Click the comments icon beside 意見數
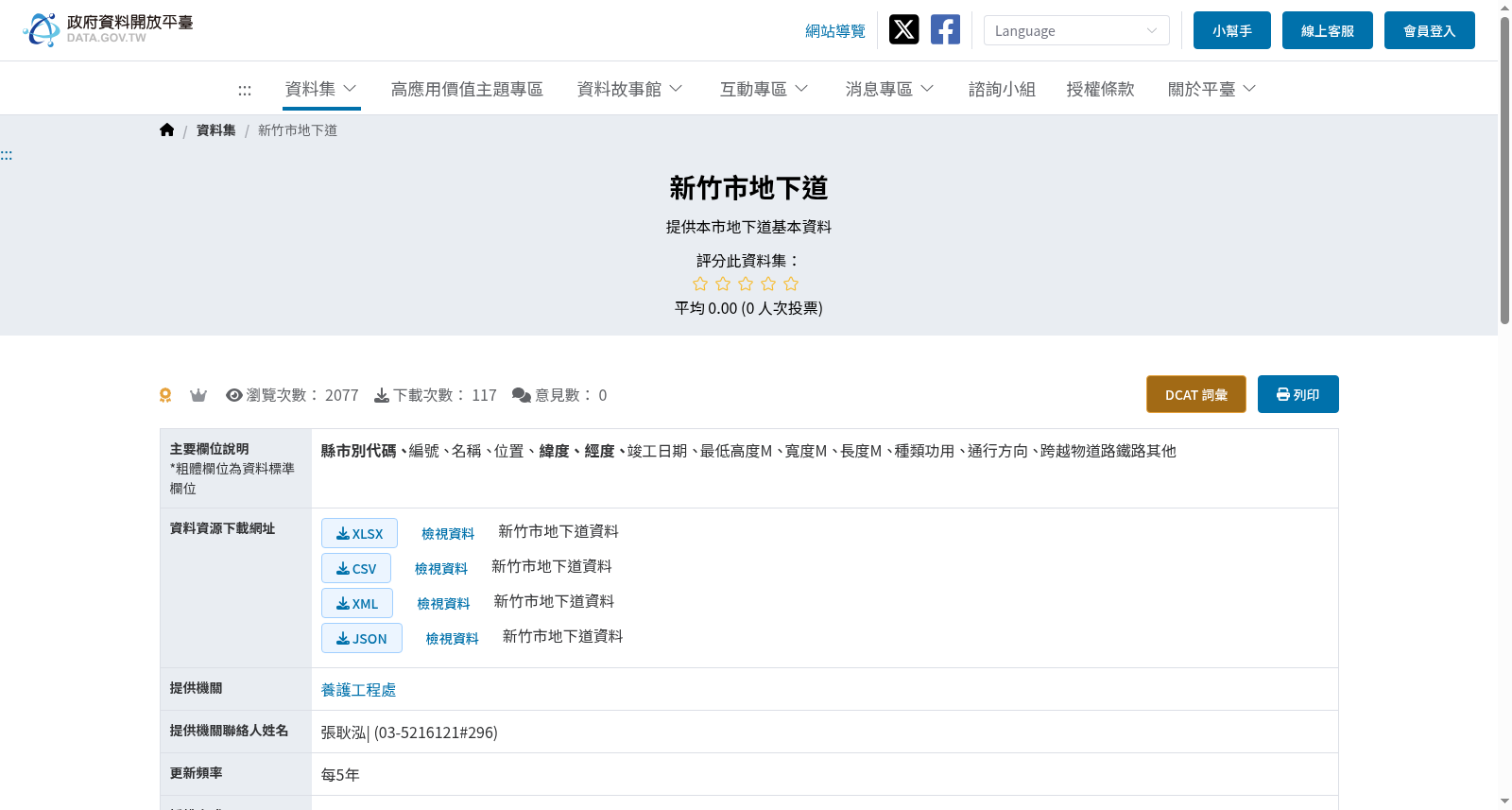Image resolution: width=1512 pixels, height=810 pixels. (522, 395)
